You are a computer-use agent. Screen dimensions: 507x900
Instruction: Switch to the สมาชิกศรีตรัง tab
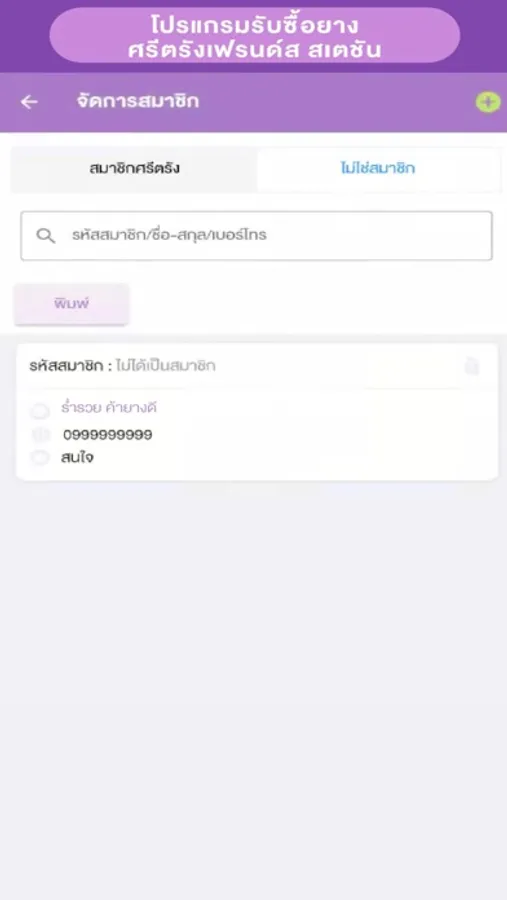pyautogui.click(x=134, y=169)
